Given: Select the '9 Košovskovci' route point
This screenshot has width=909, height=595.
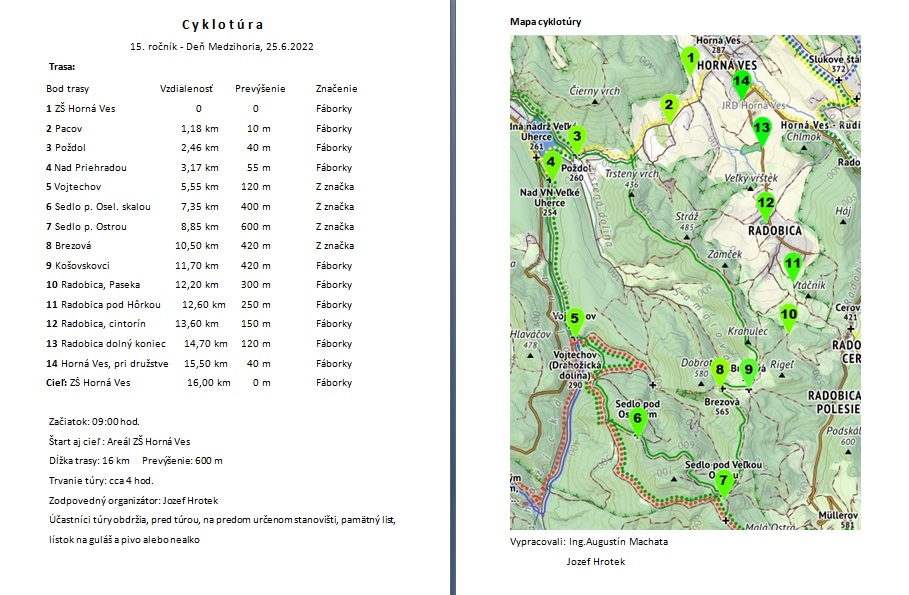Looking at the screenshot, I should click(x=78, y=266).
